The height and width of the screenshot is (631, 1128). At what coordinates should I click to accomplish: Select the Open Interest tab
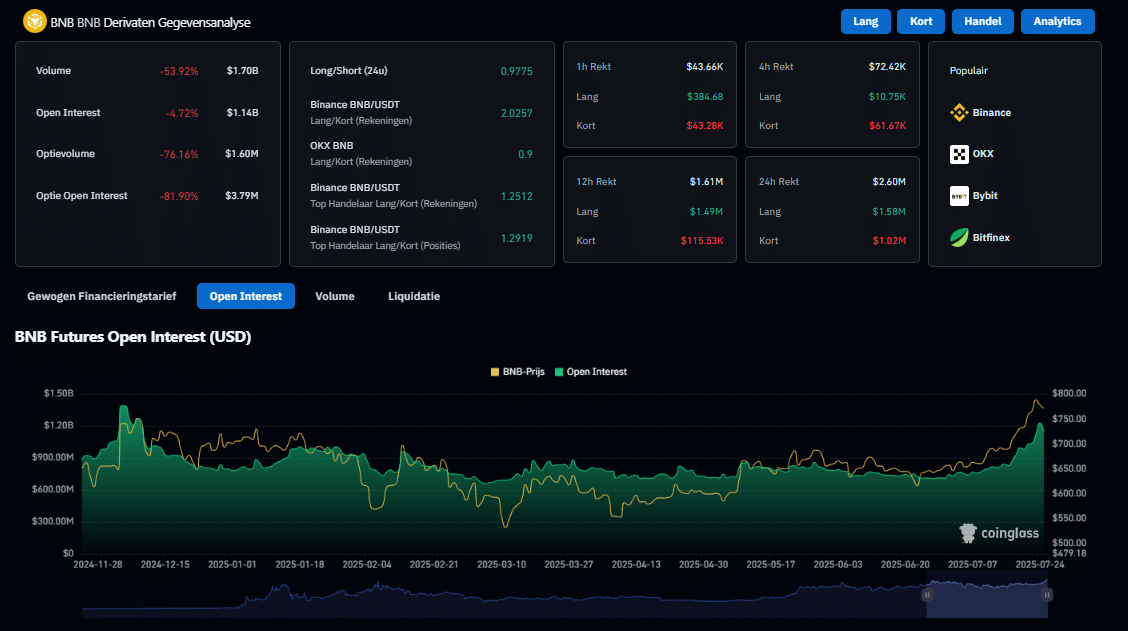(x=245, y=296)
